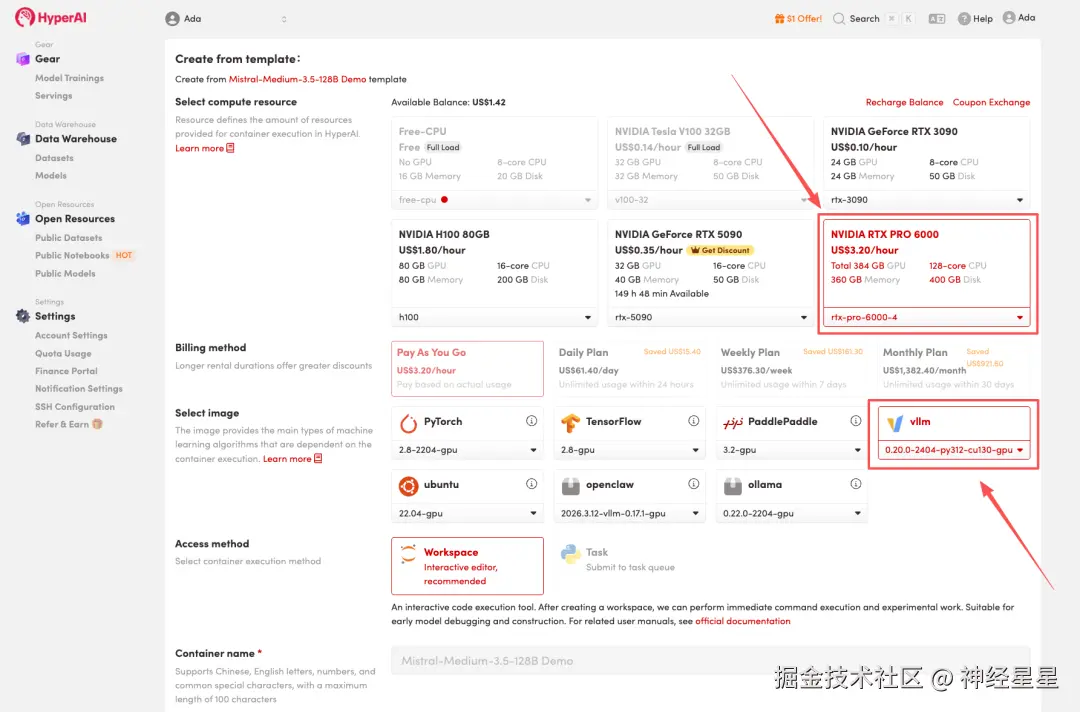Click the ollama info icon
Image resolution: width=1080 pixels, height=712 pixels.
(x=855, y=484)
